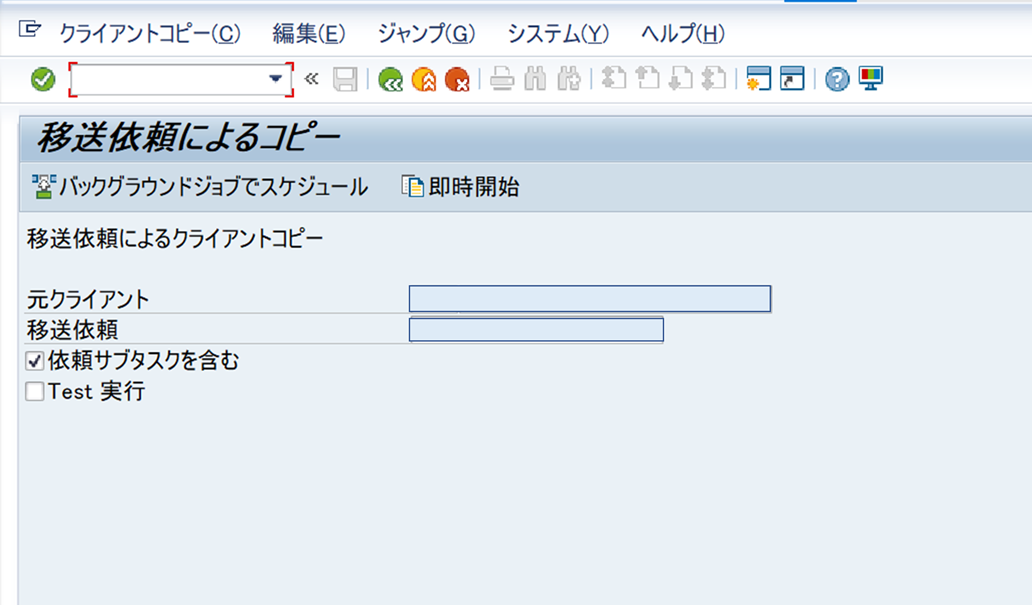Create a new SAP session icon

[759, 77]
